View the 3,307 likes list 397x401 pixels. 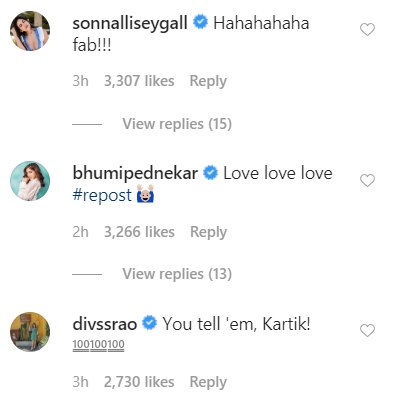click(139, 81)
